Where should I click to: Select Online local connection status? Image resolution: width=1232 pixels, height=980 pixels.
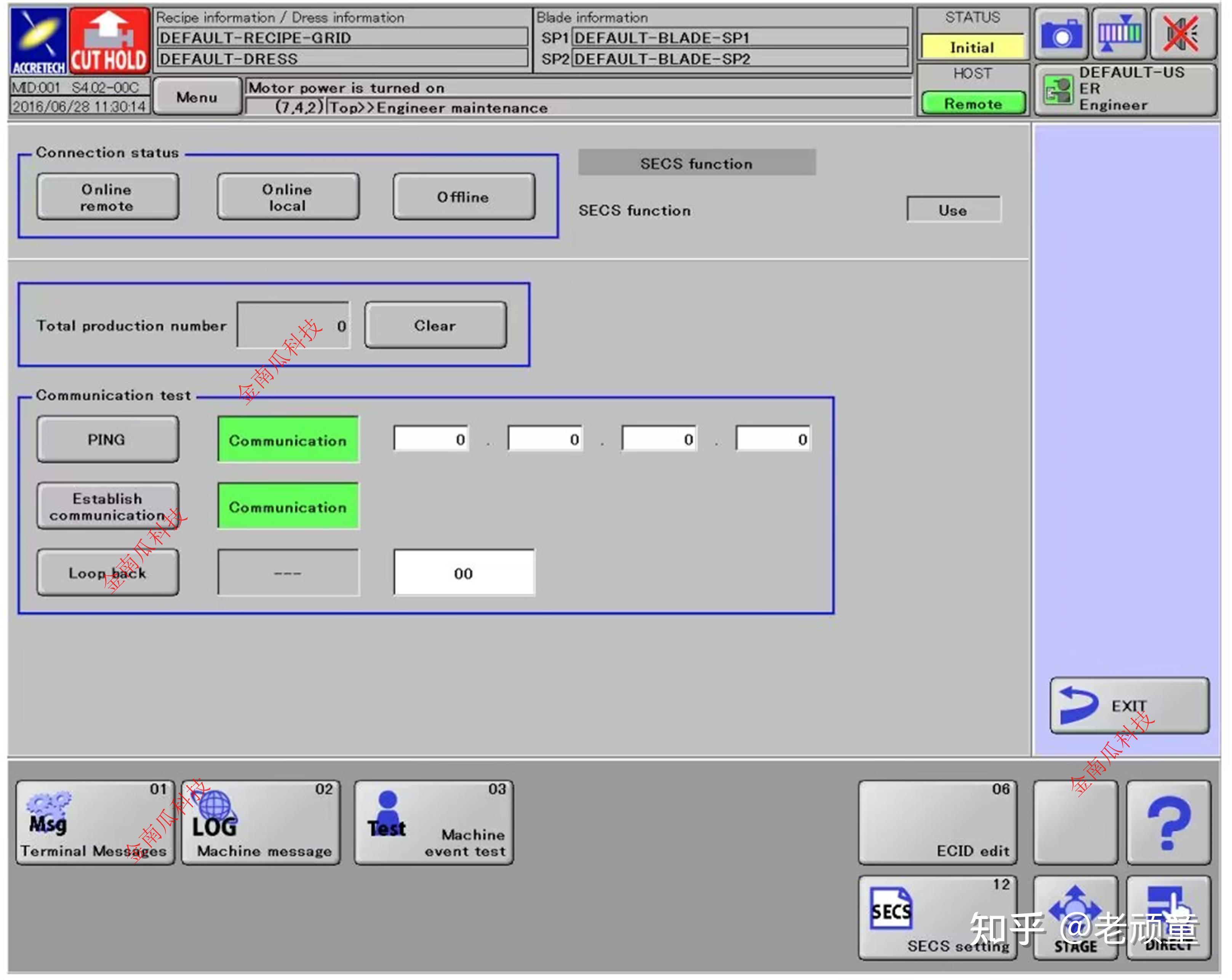click(x=288, y=197)
